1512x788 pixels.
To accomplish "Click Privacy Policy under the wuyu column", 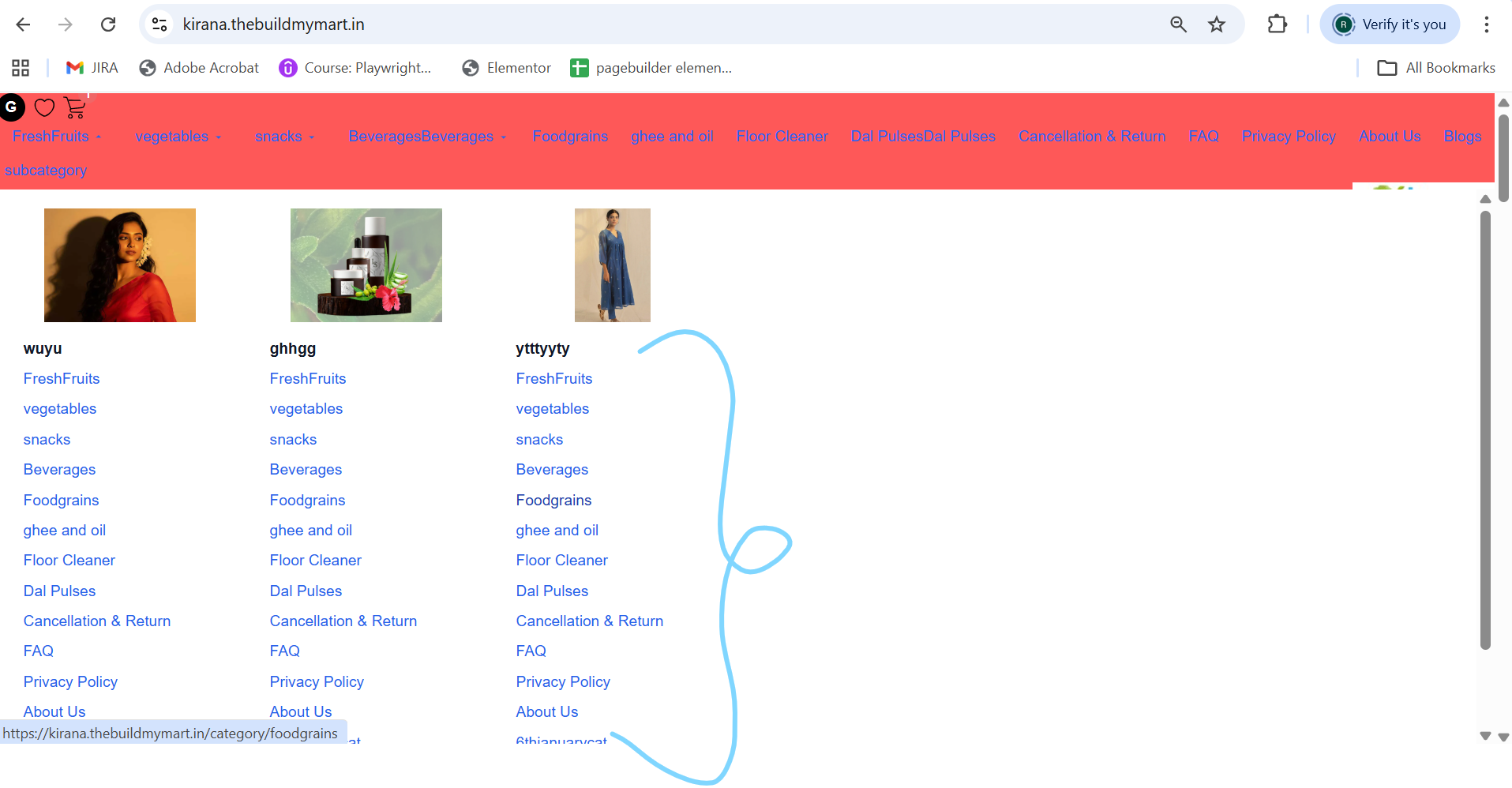I will click(70, 682).
